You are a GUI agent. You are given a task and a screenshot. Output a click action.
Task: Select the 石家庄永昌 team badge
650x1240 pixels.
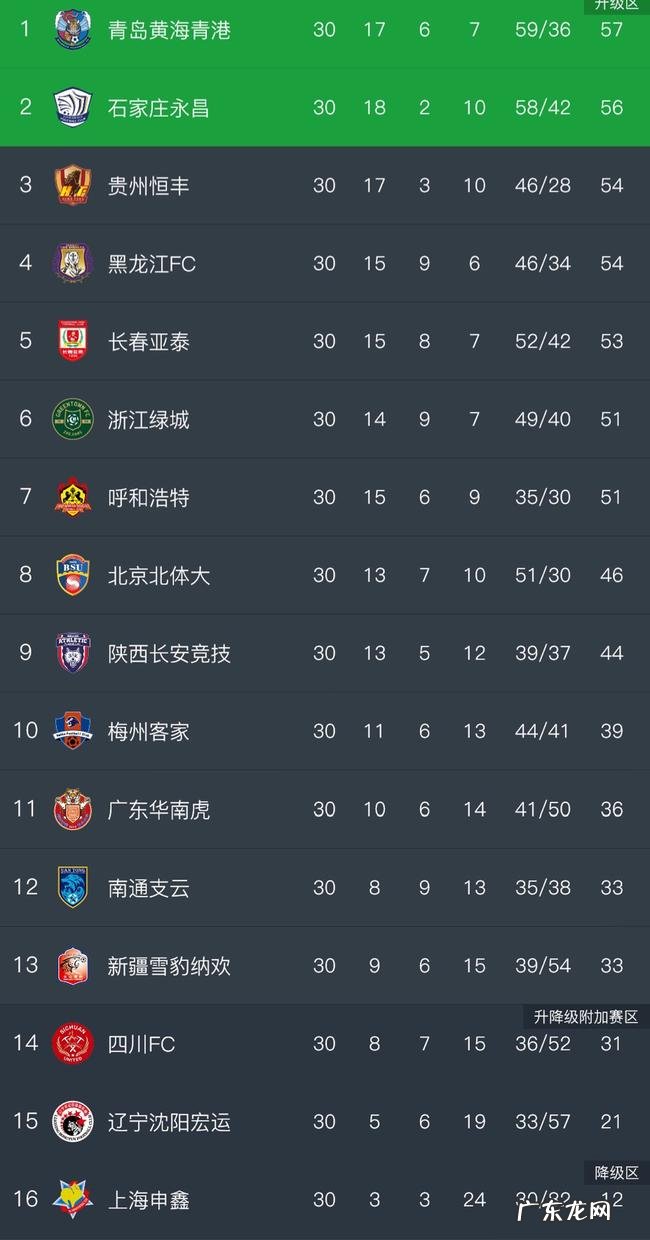click(72, 106)
